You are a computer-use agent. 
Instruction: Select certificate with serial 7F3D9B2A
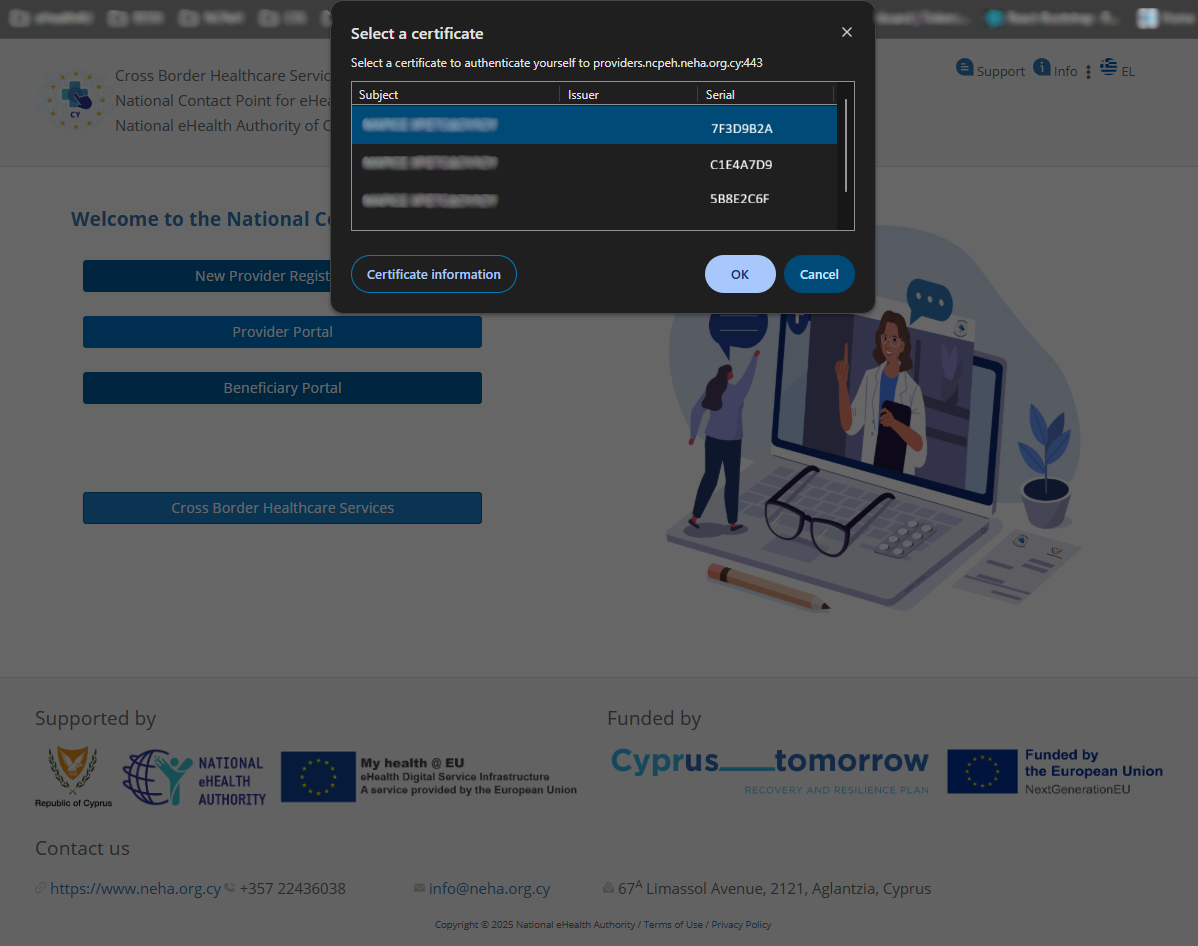tap(594, 126)
